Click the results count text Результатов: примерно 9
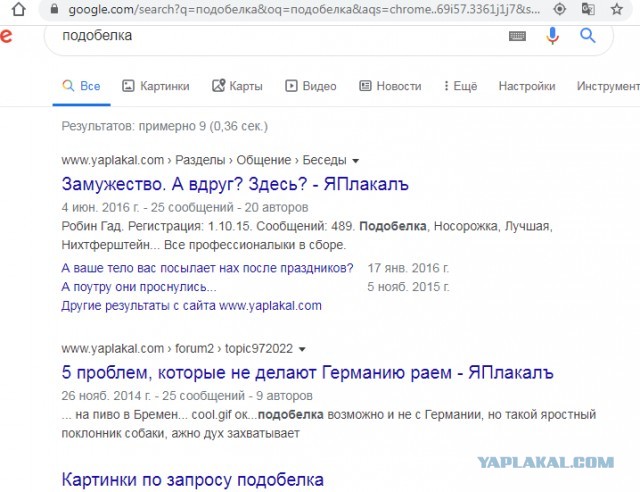The height and width of the screenshot is (492, 640). 164,126
